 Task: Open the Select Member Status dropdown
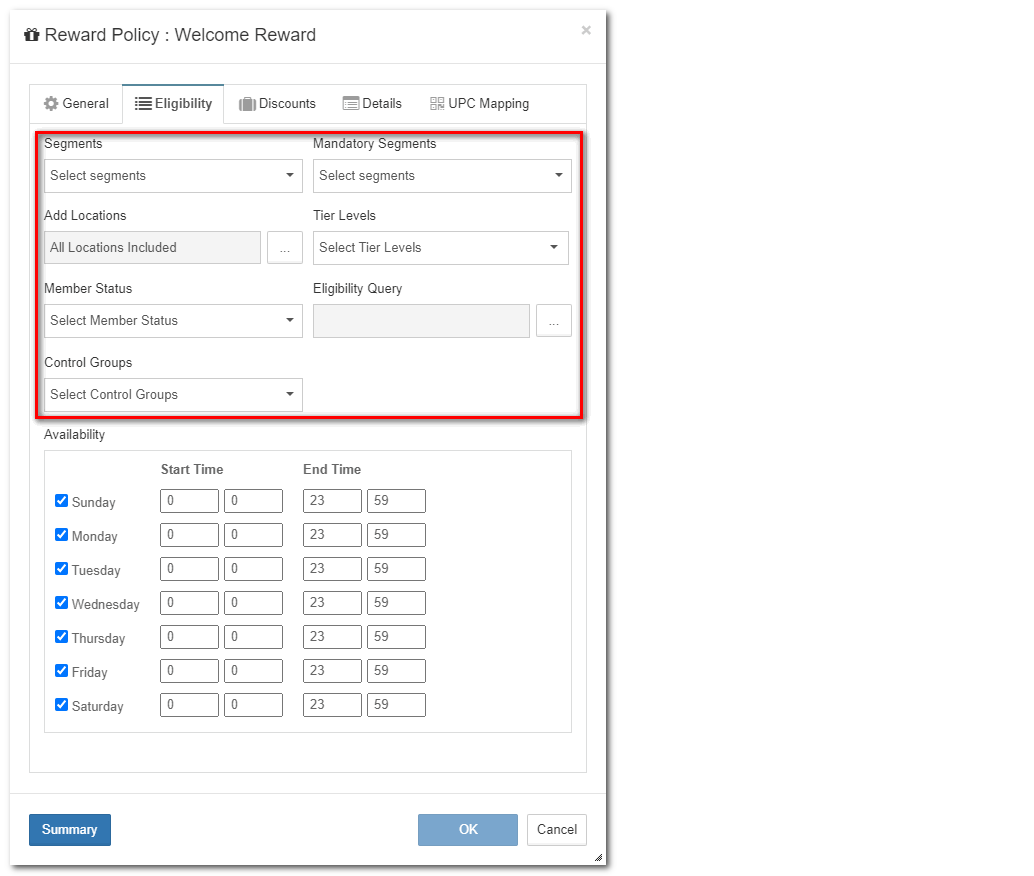point(173,321)
